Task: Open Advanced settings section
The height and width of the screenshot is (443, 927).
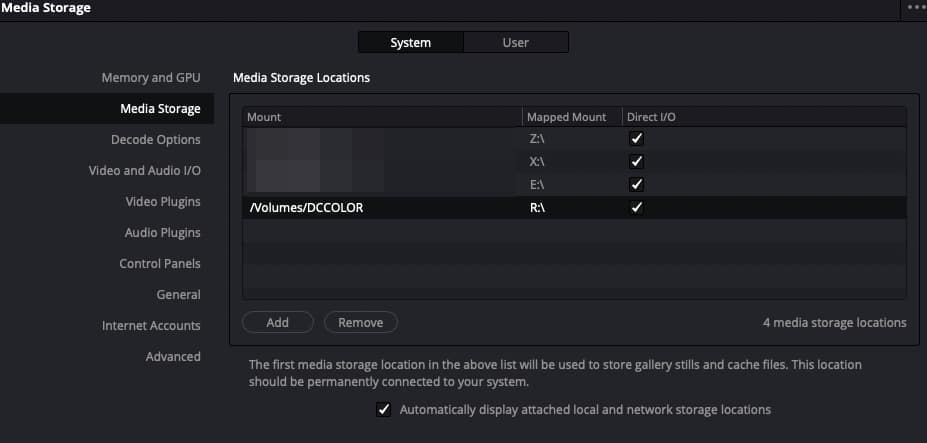Action: tap(173, 357)
